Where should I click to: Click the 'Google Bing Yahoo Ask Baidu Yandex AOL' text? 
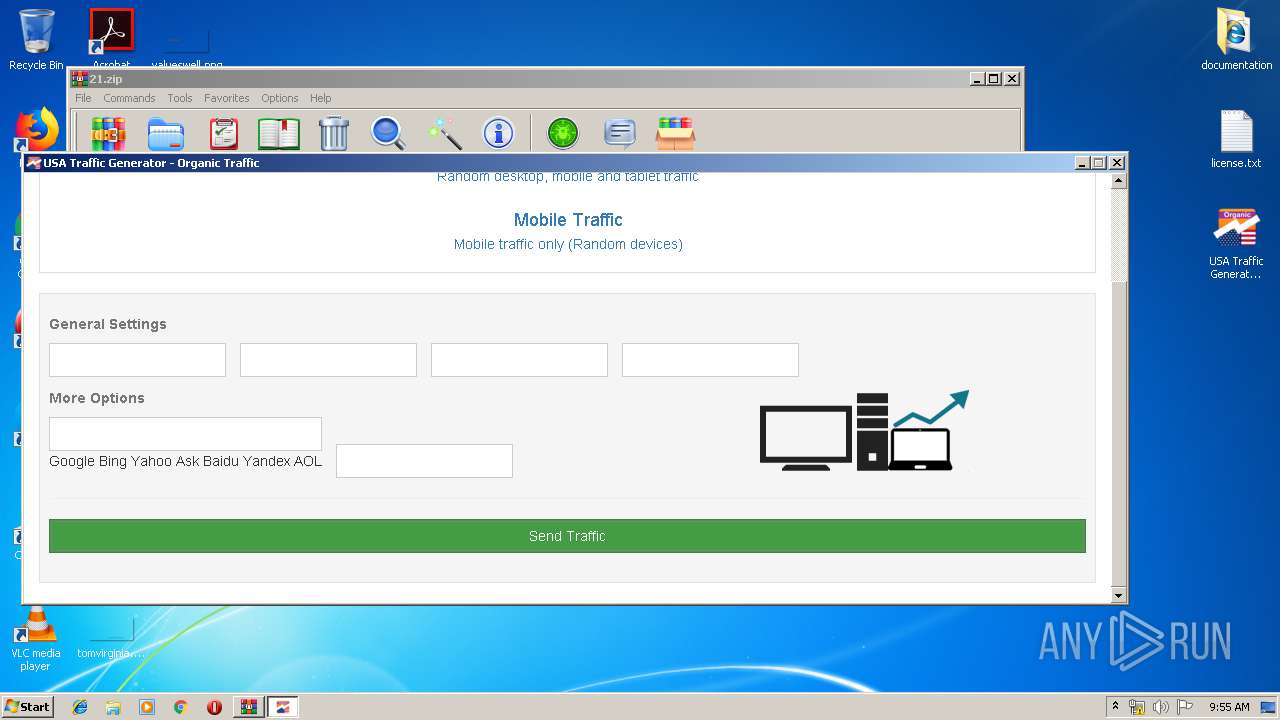point(185,461)
